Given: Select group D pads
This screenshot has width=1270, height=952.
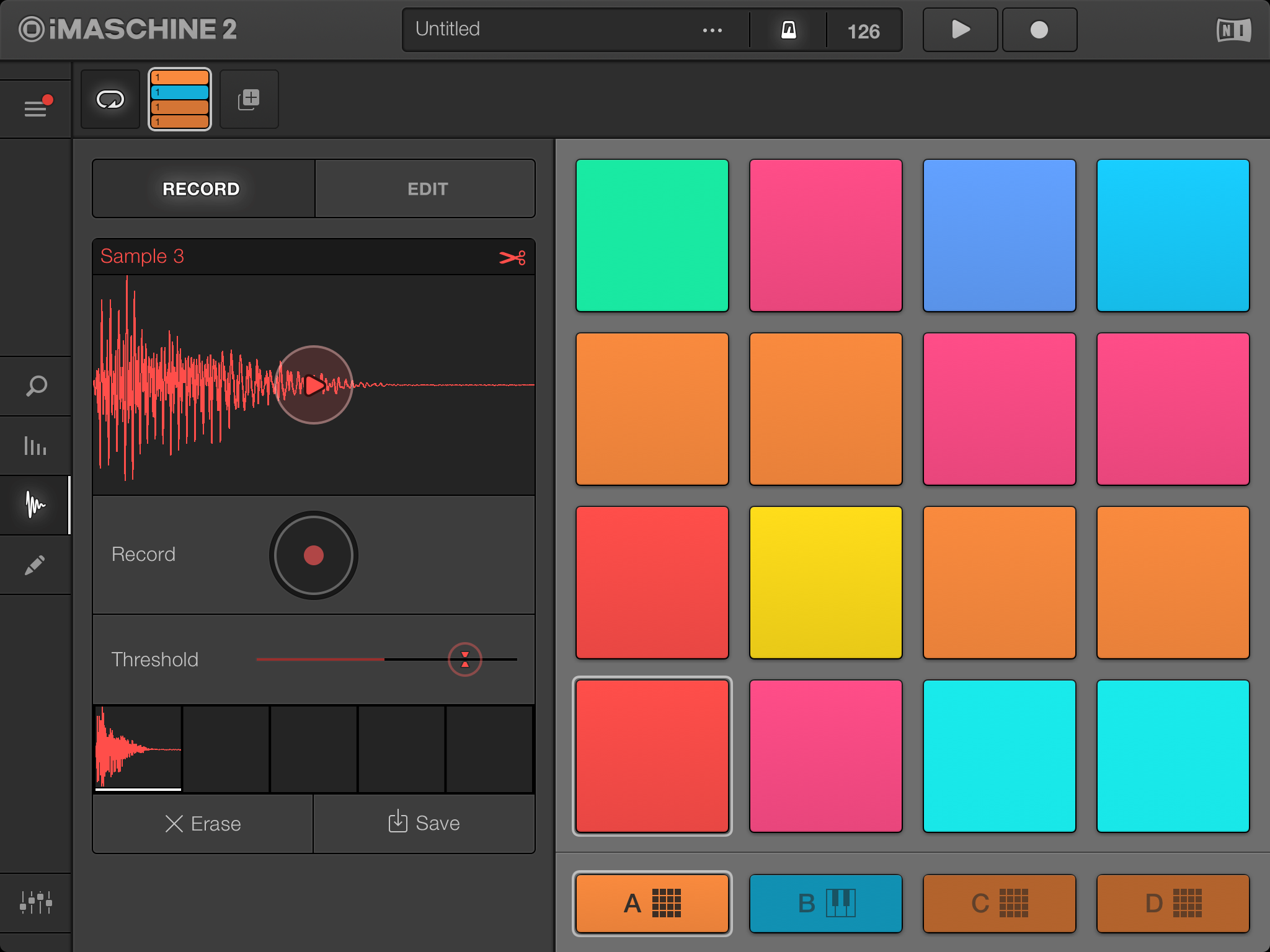Looking at the screenshot, I should (1173, 904).
